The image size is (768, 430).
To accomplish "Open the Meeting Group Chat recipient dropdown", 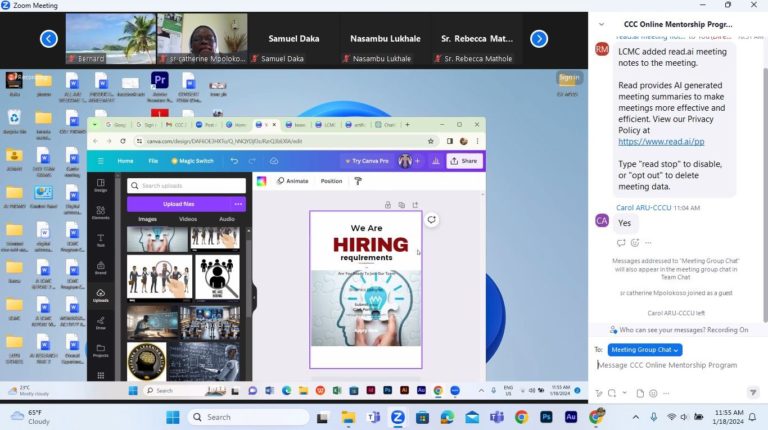I will (645, 349).
